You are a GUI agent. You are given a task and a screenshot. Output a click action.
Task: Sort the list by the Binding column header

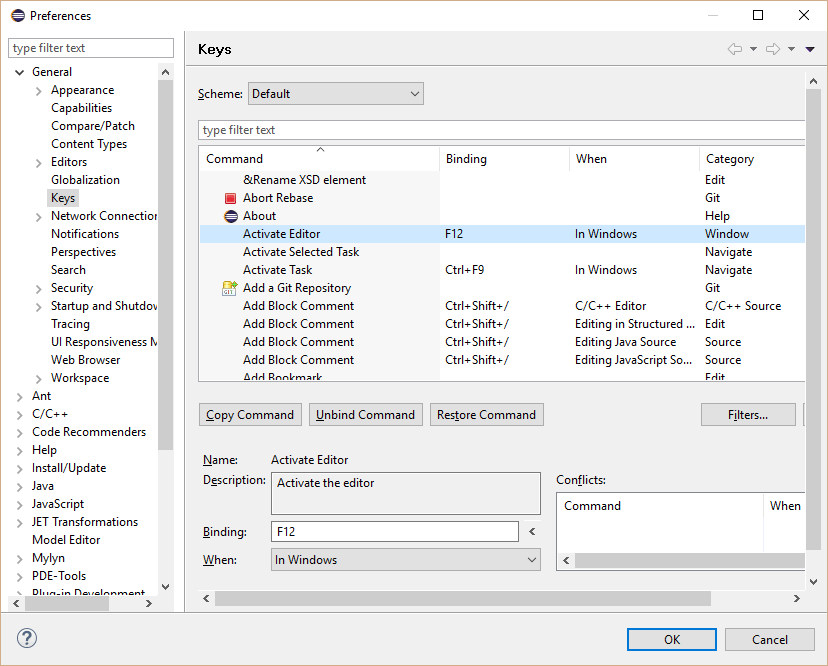504,159
